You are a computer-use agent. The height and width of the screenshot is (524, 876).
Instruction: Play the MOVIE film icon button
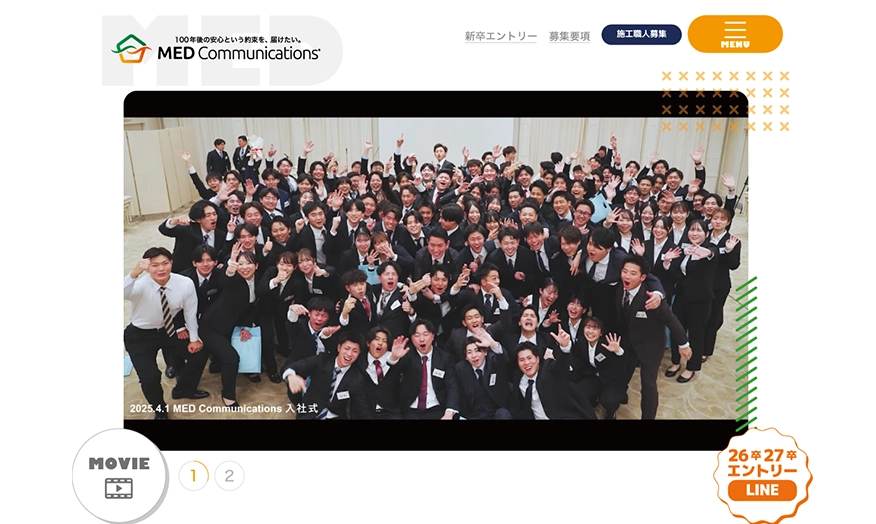click(119, 476)
